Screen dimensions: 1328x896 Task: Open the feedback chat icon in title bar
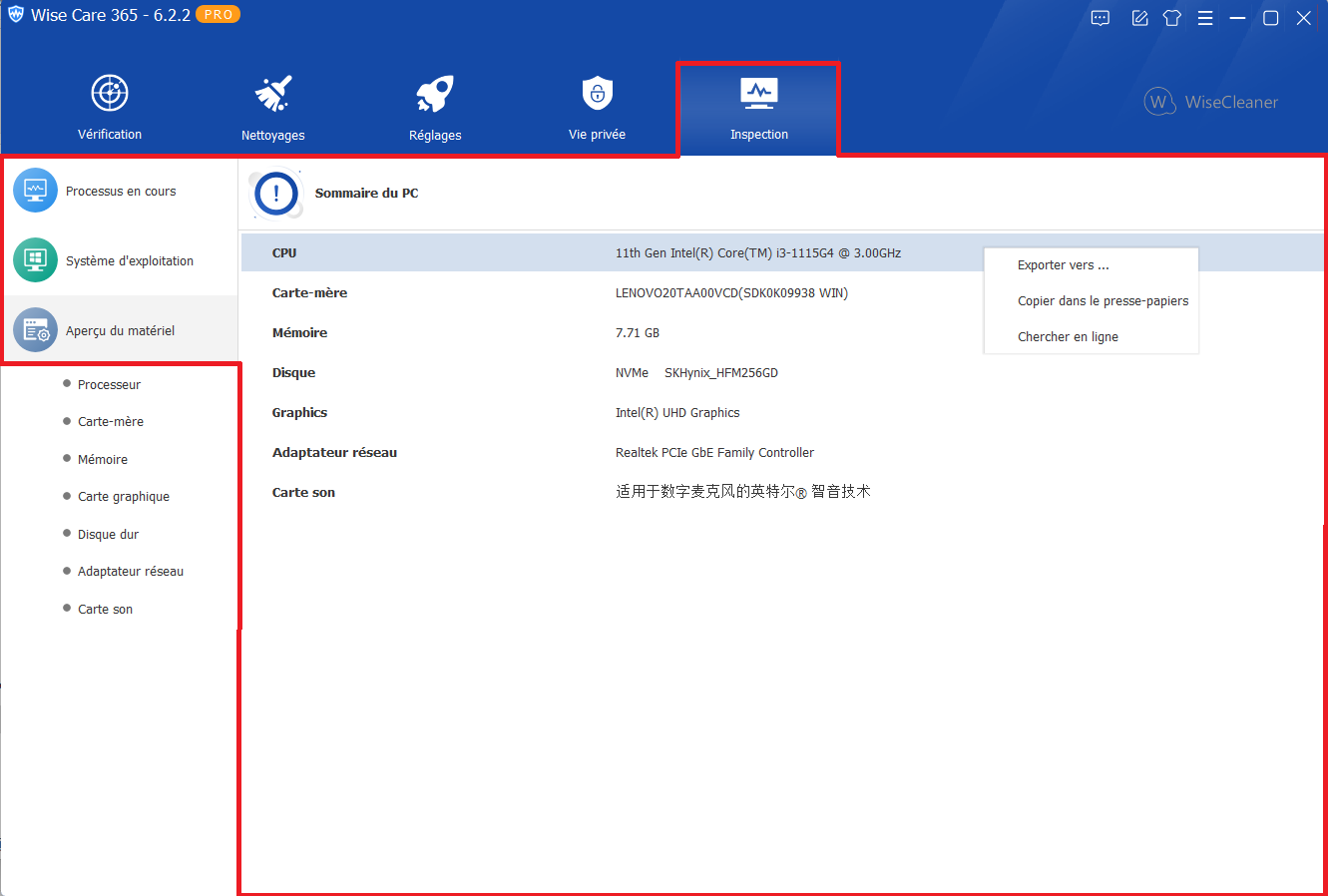1101,18
